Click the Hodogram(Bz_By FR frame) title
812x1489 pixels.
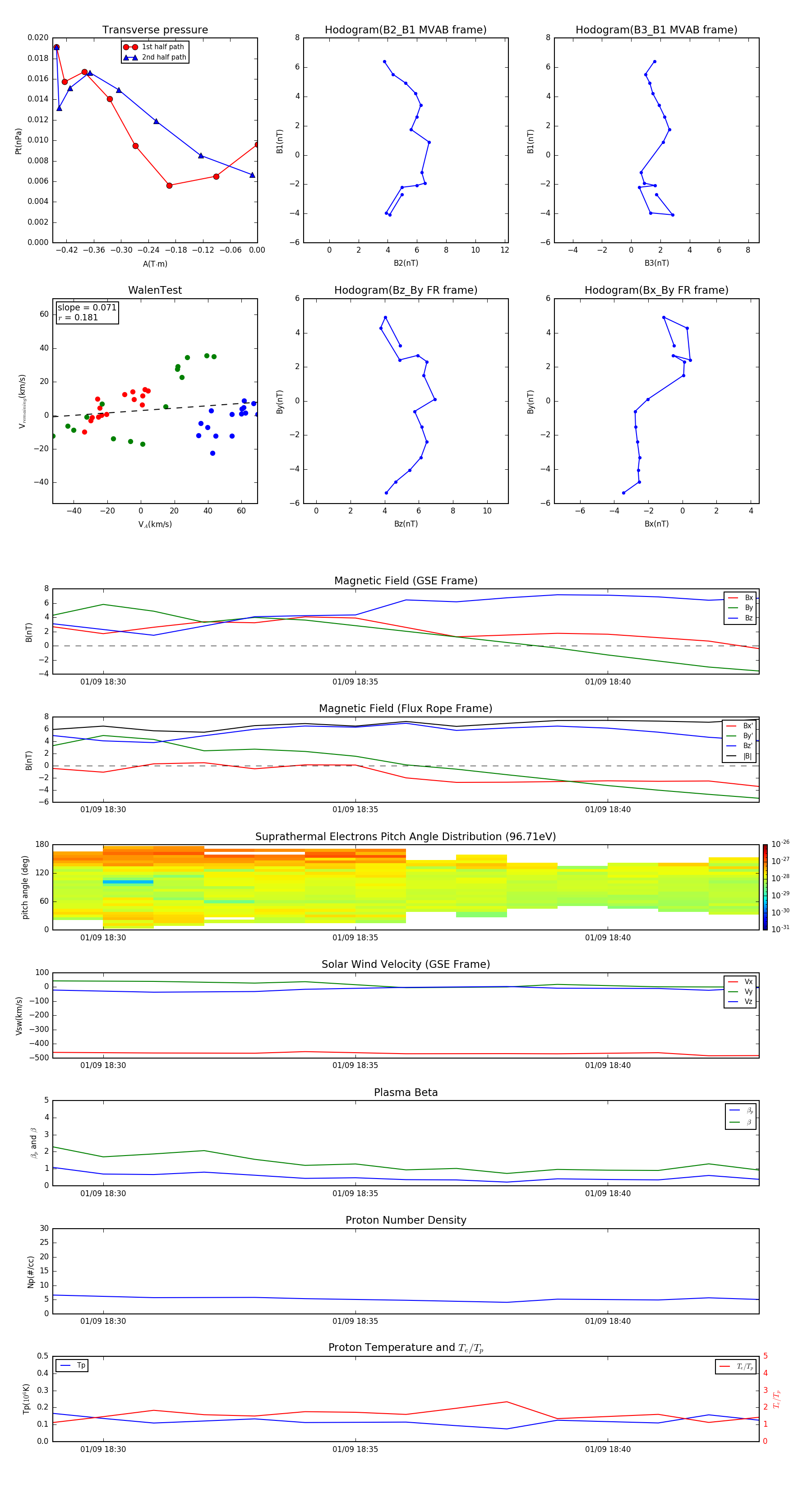point(406,290)
